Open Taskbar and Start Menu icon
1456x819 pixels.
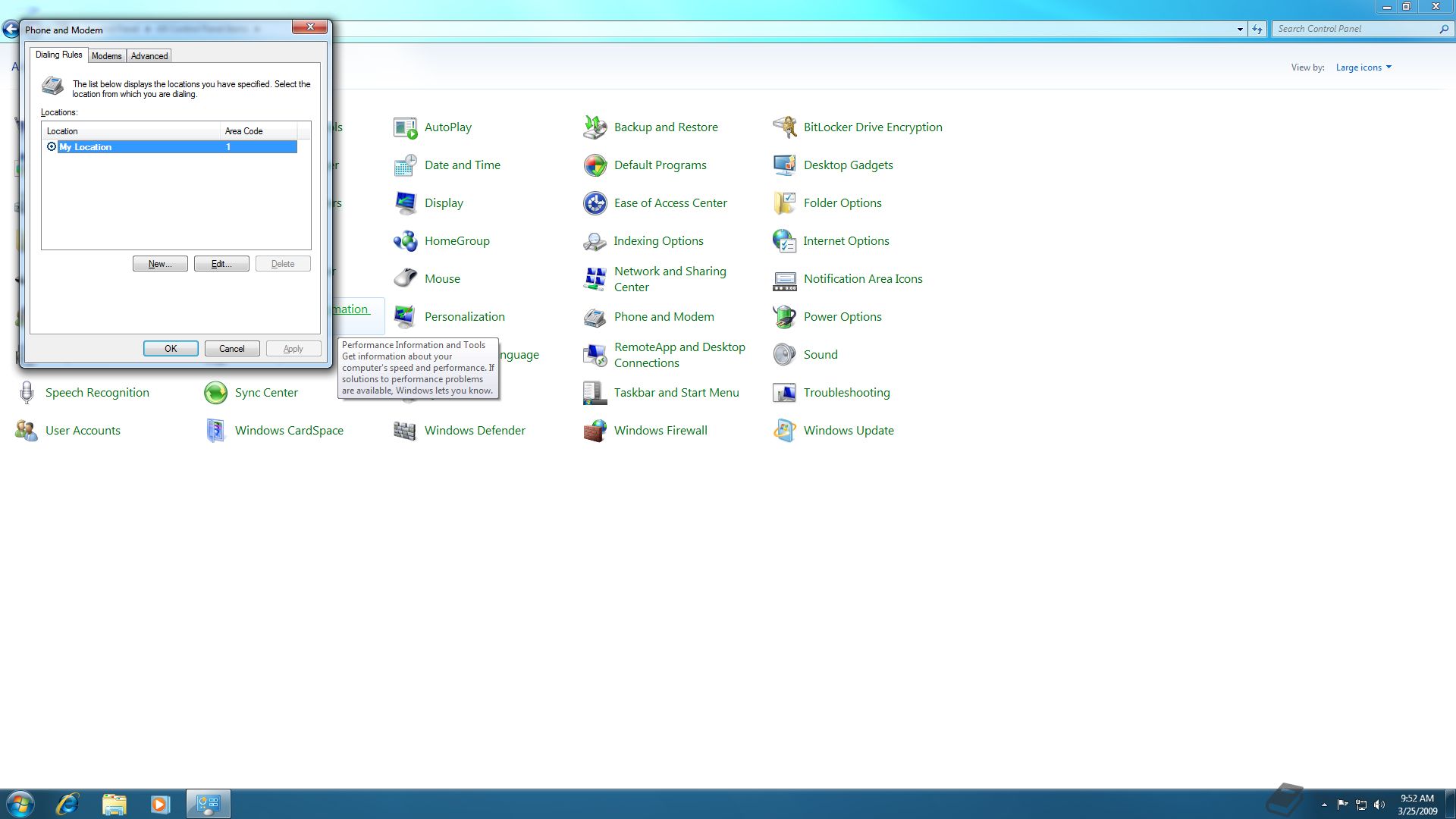[595, 393]
